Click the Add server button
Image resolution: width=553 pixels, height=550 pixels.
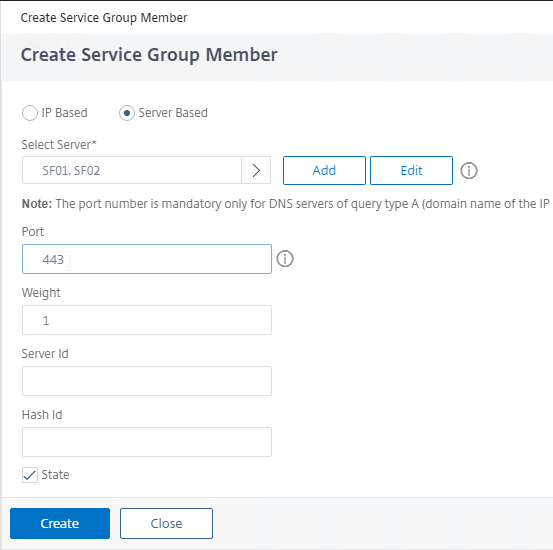(324, 170)
